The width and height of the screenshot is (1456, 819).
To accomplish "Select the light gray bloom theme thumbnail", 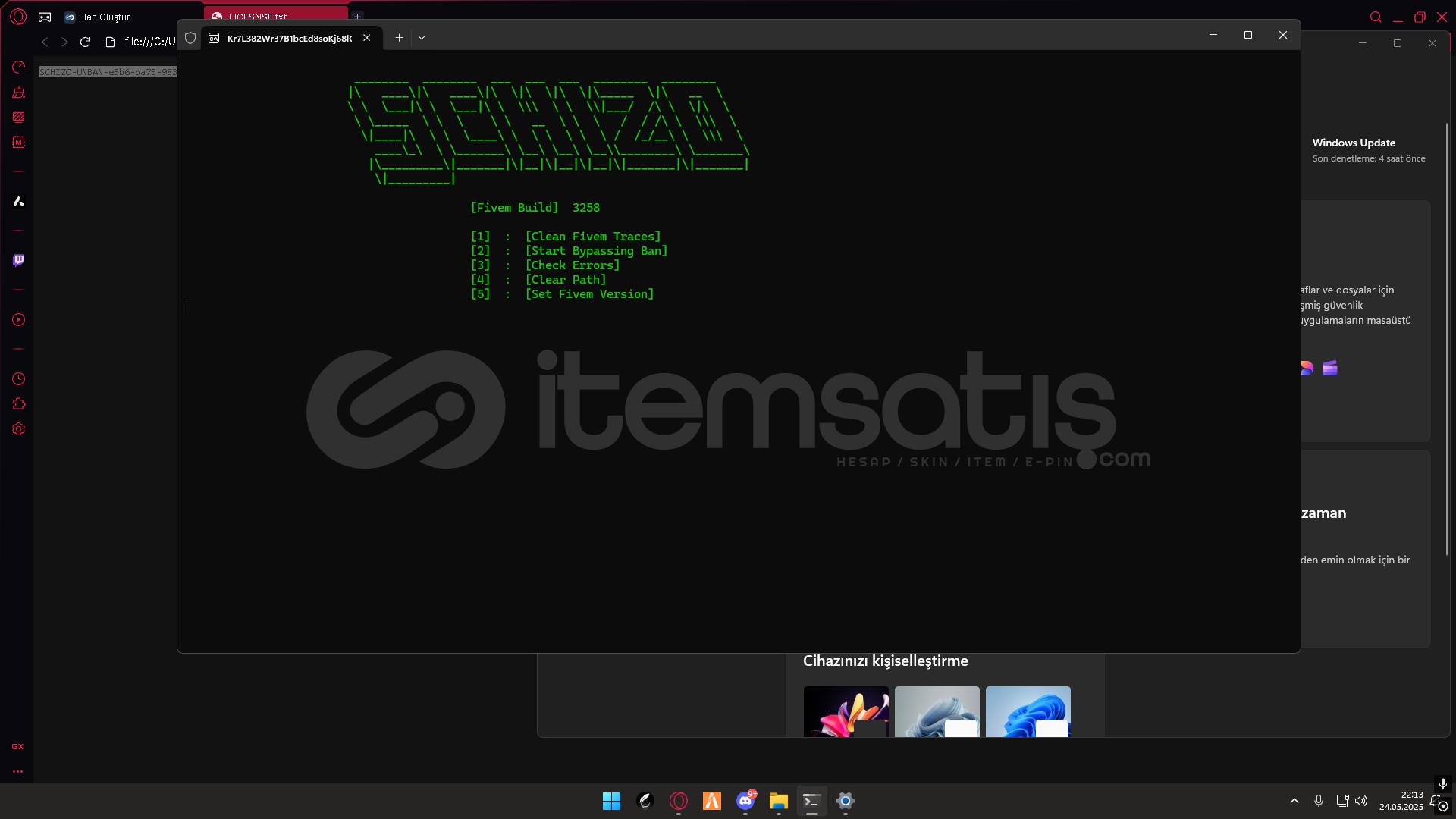I will click(937, 711).
